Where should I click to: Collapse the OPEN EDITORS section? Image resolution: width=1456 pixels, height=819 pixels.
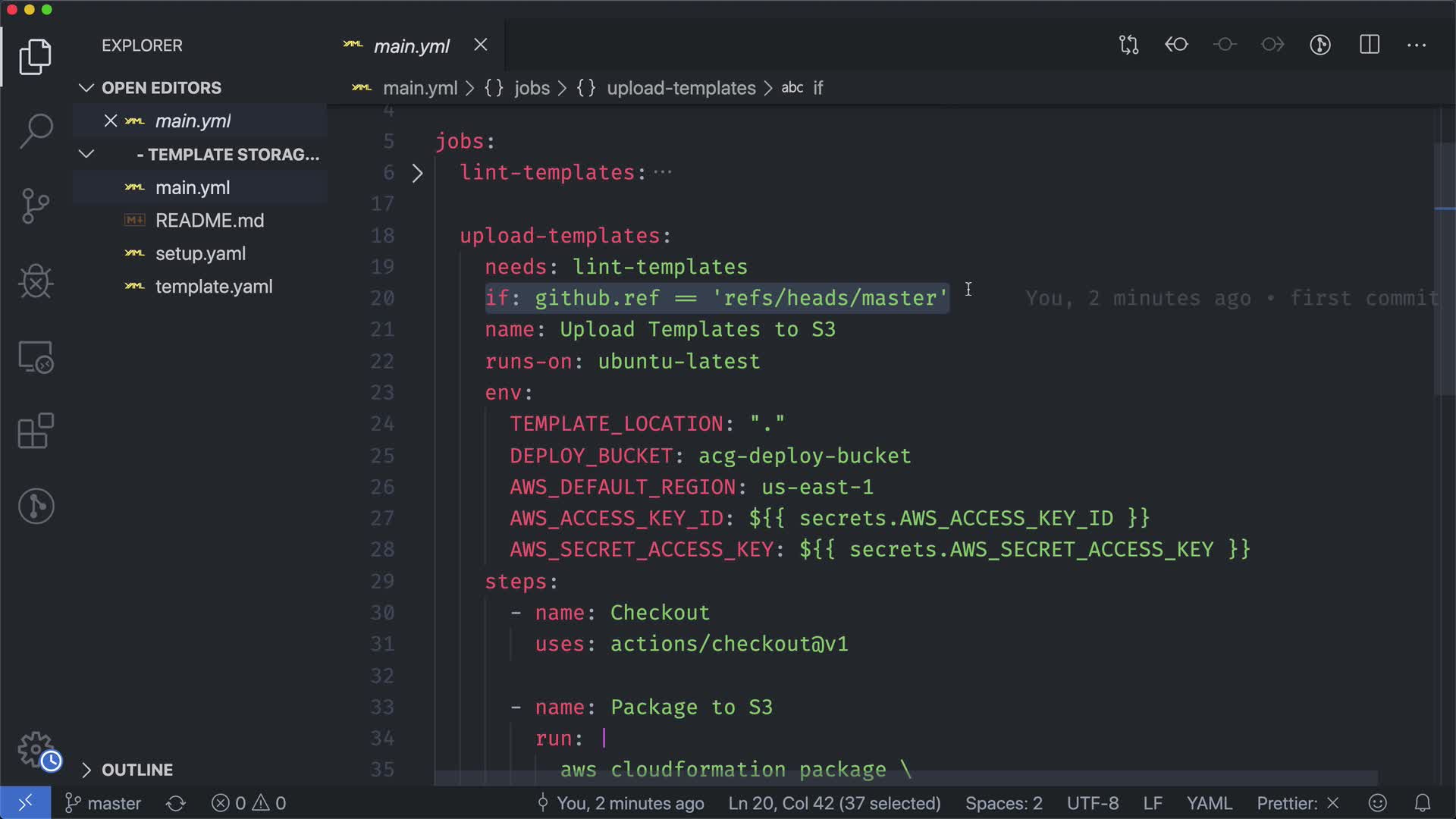86,88
